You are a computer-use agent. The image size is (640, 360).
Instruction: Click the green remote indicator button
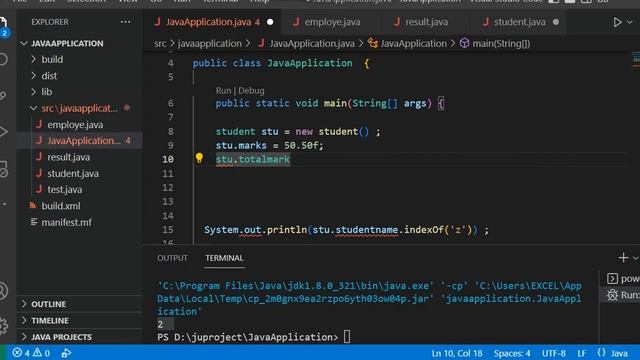pos(3,353)
